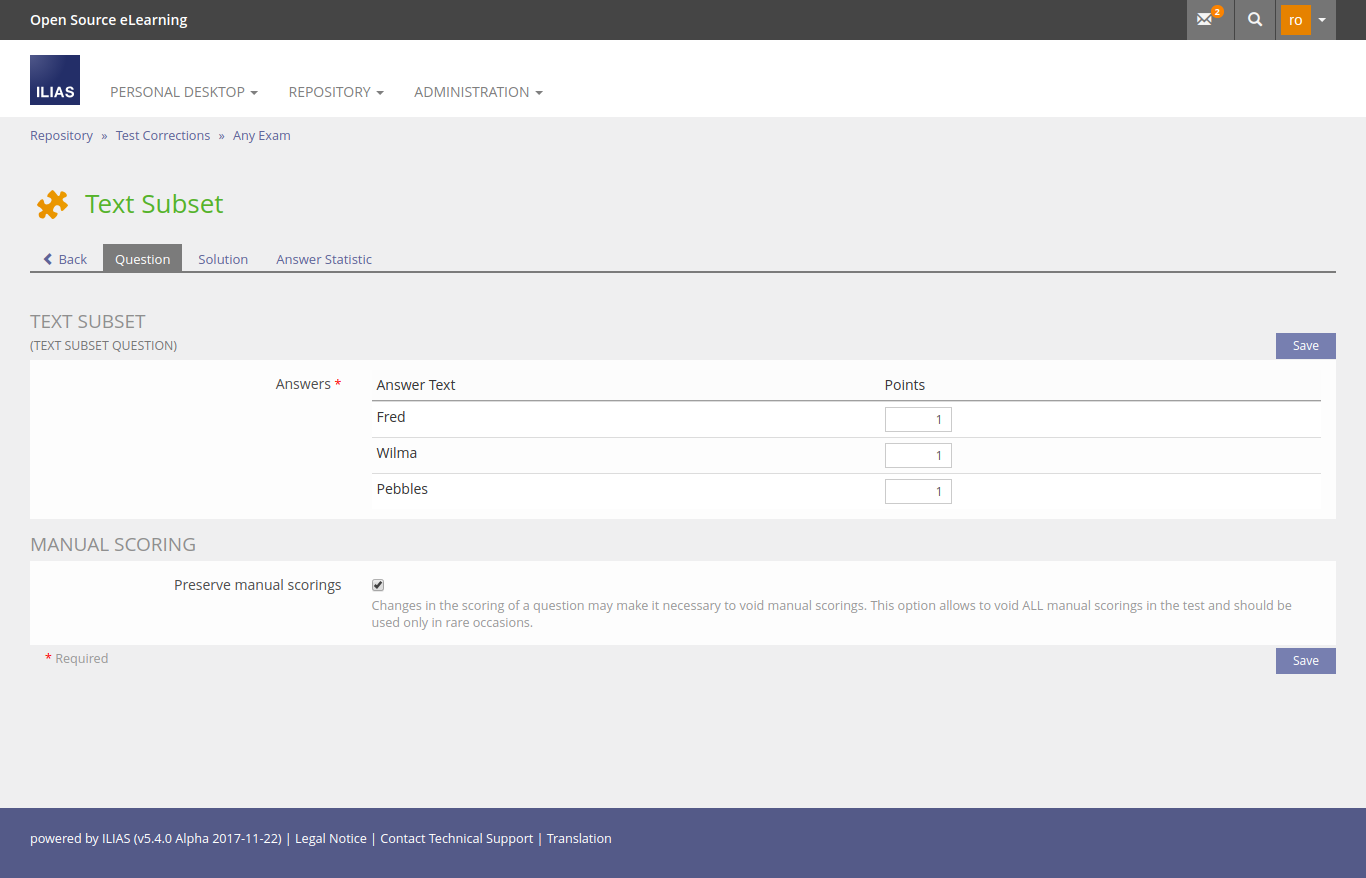Viewport: 1366px width, 878px height.
Task: Open the Administration dropdown menu
Action: pyautogui.click(x=478, y=92)
